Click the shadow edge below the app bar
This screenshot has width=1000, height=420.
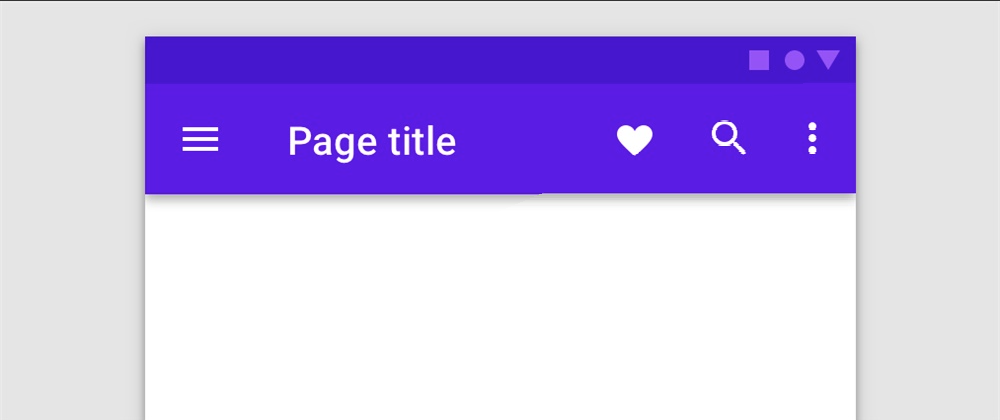[x=500, y=197]
